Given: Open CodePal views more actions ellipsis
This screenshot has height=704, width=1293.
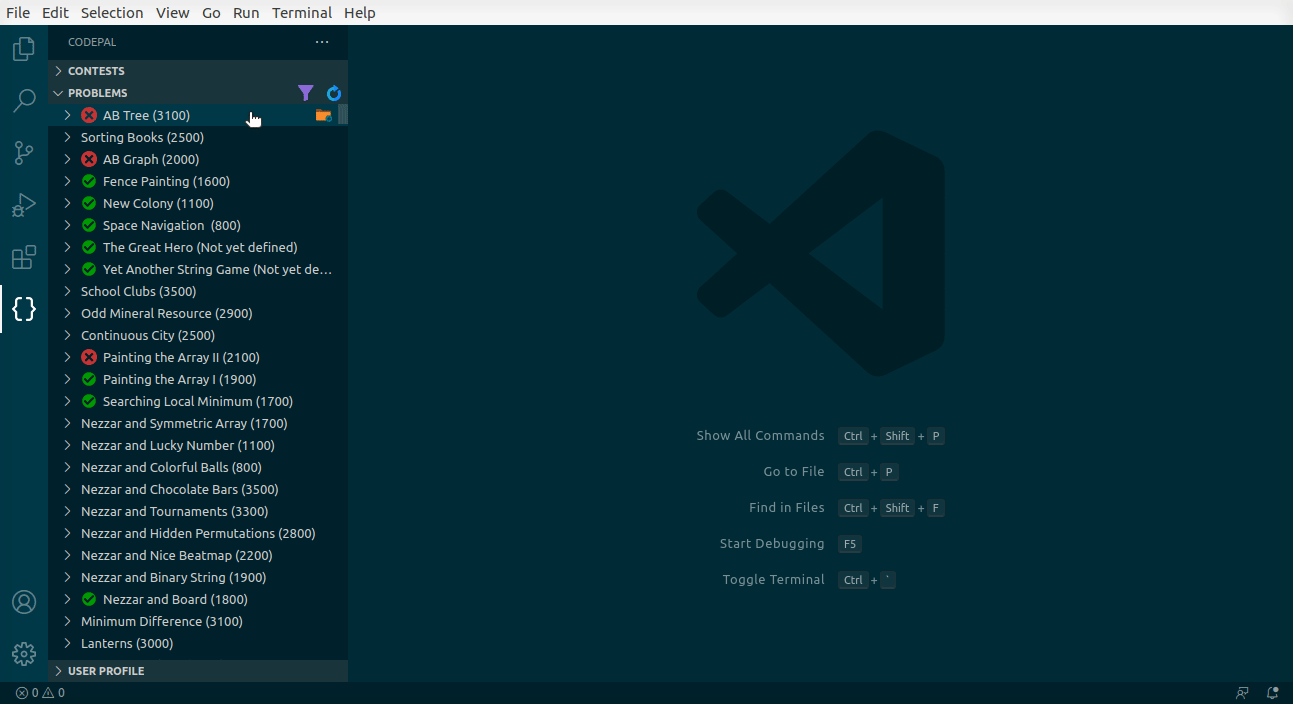Looking at the screenshot, I should [322, 42].
